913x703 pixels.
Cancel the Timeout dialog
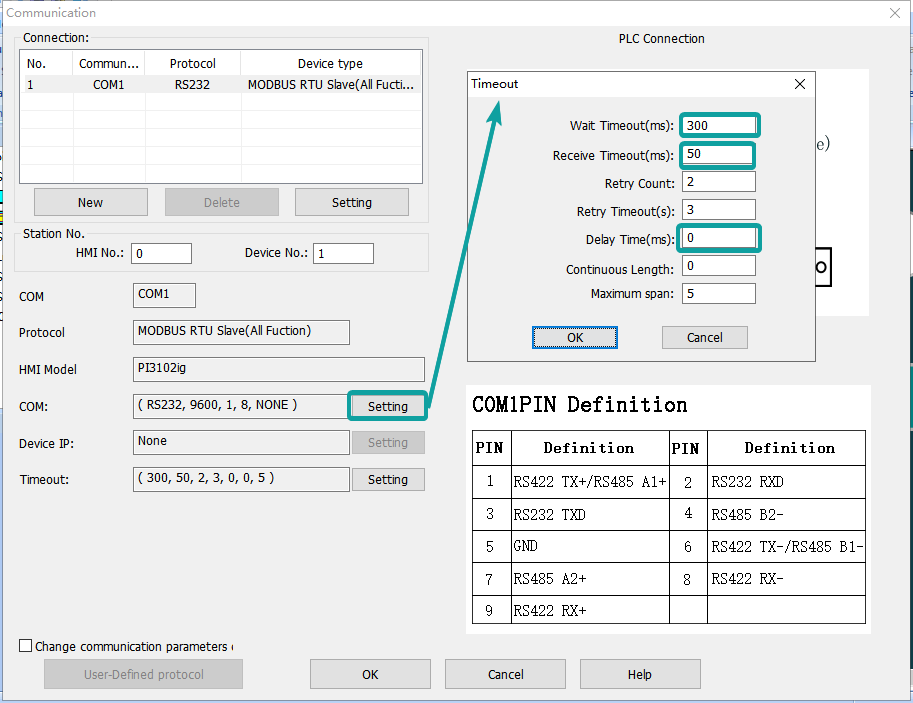704,337
